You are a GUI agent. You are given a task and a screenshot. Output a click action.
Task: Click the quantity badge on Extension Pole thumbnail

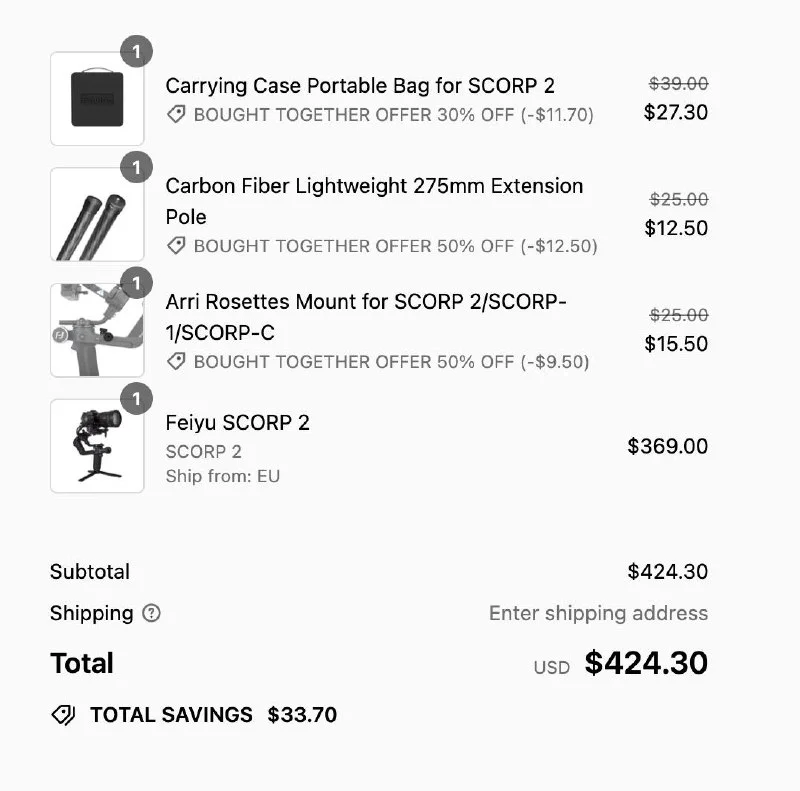tap(136, 167)
